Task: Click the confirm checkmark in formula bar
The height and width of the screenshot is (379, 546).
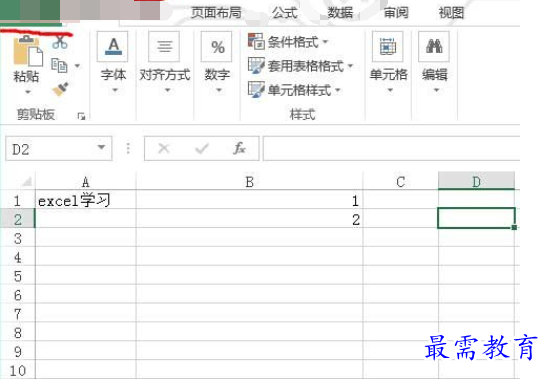Action: [x=202, y=149]
